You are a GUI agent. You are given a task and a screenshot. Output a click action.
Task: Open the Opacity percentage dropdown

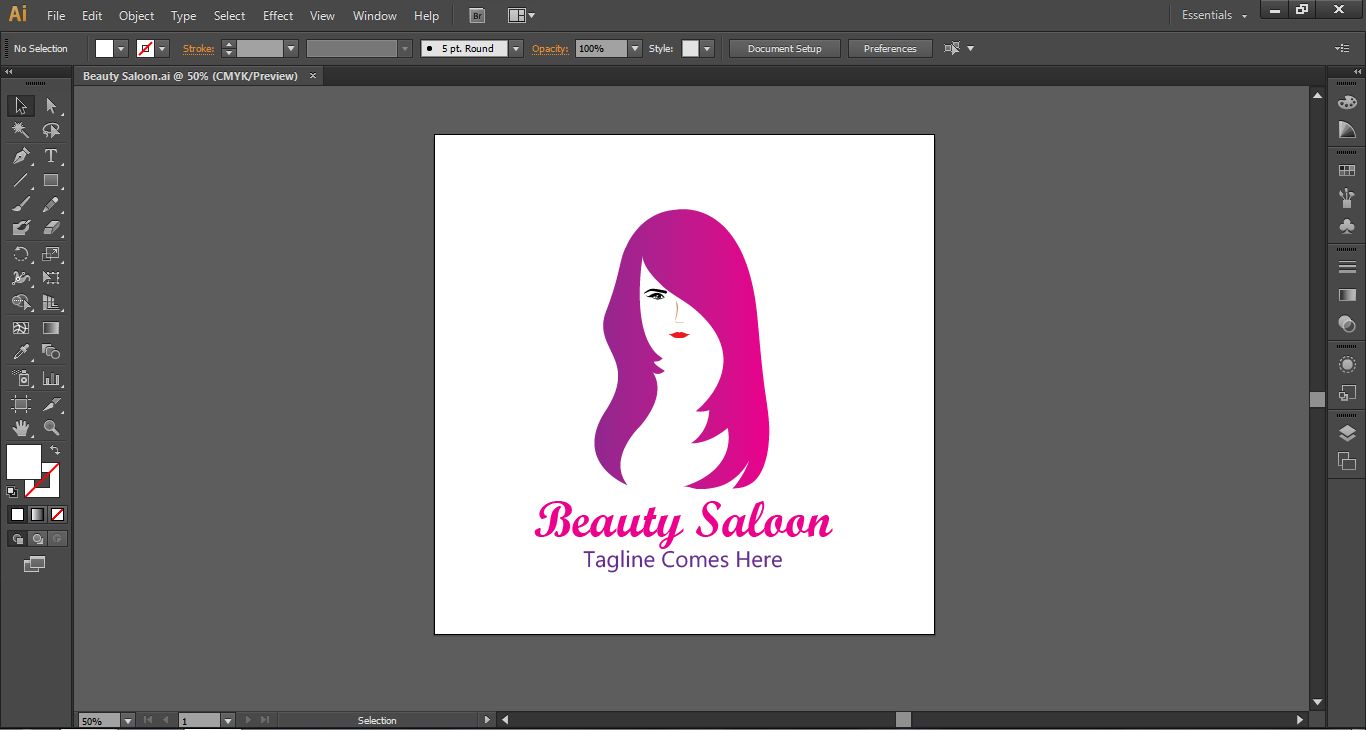click(635, 48)
